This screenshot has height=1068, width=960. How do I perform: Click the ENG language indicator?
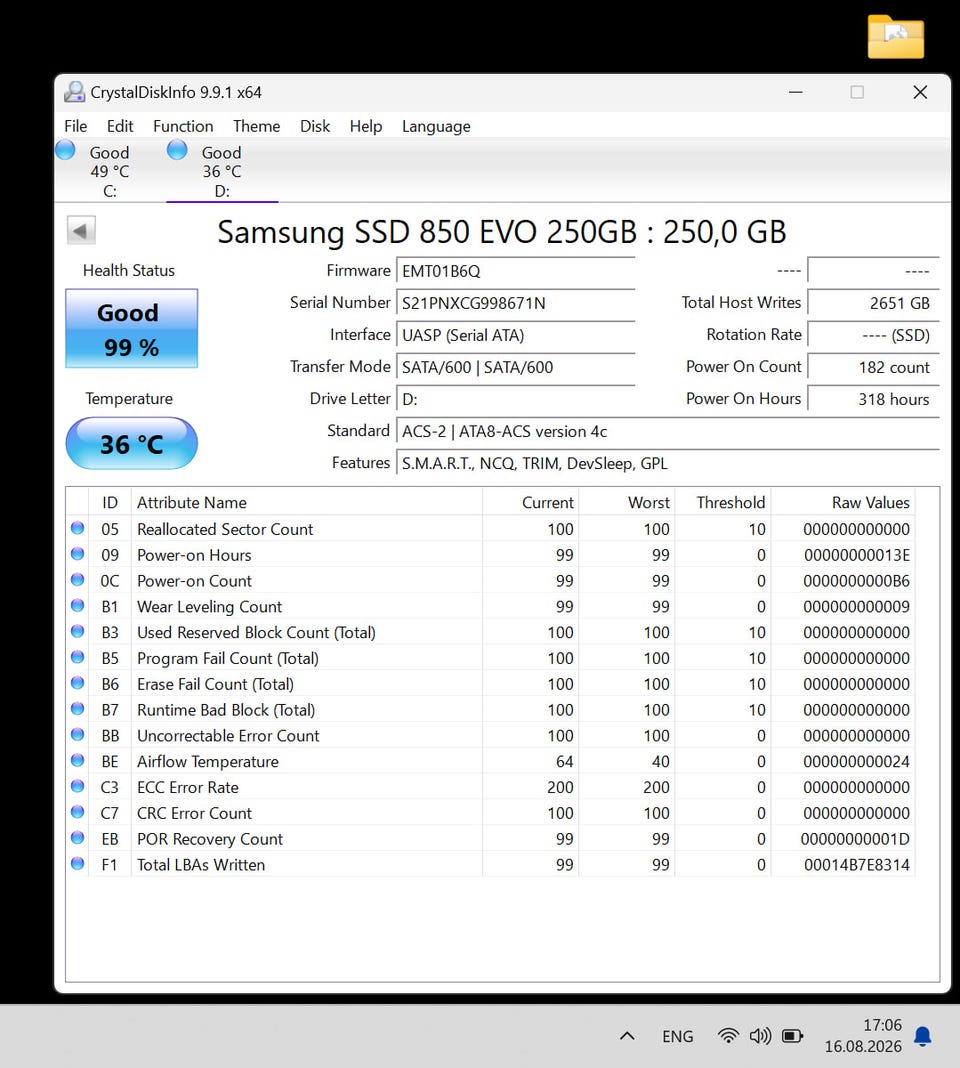click(x=677, y=1036)
